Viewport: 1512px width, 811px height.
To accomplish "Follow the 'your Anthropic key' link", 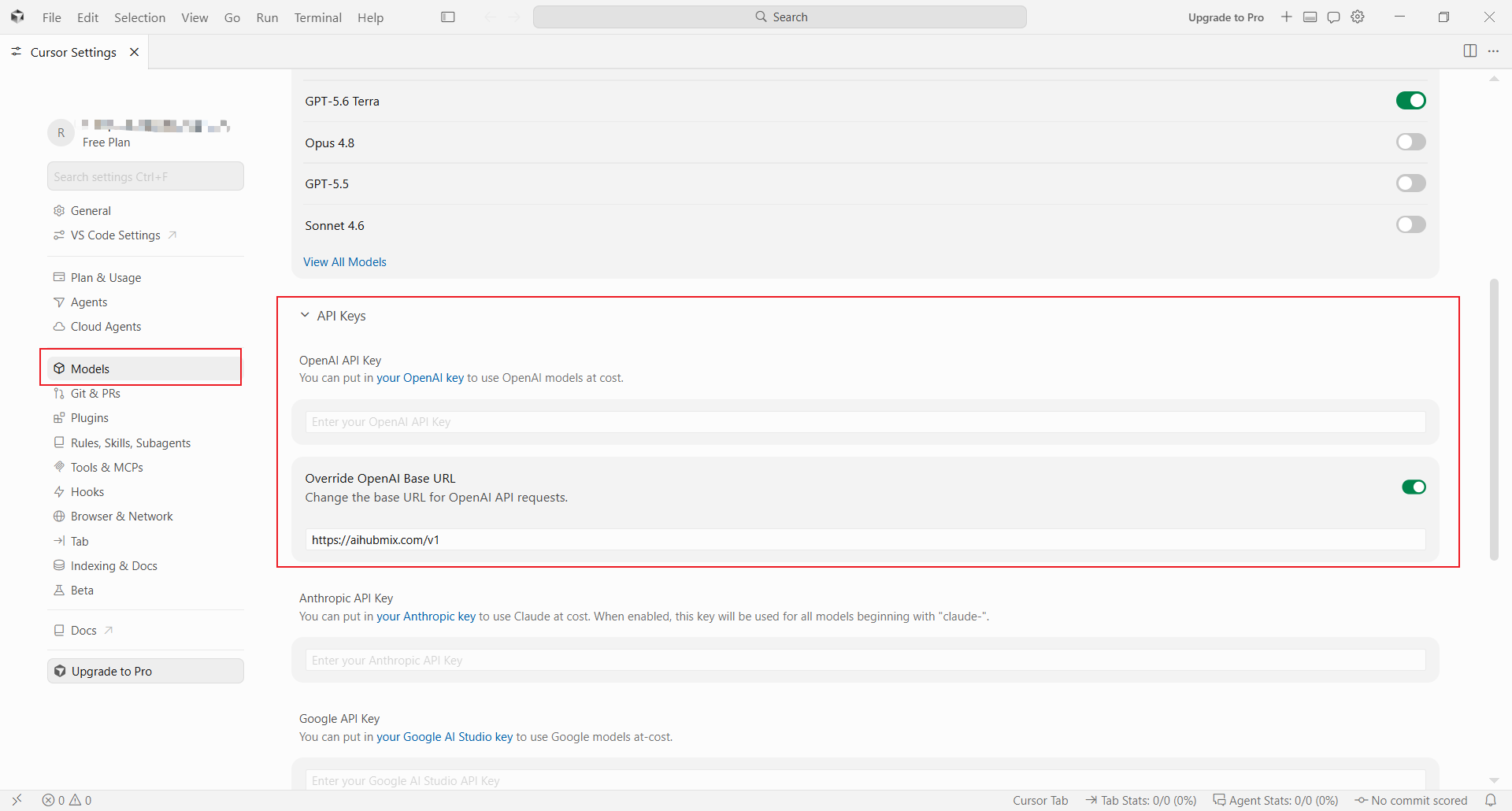I will pyautogui.click(x=426, y=617).
